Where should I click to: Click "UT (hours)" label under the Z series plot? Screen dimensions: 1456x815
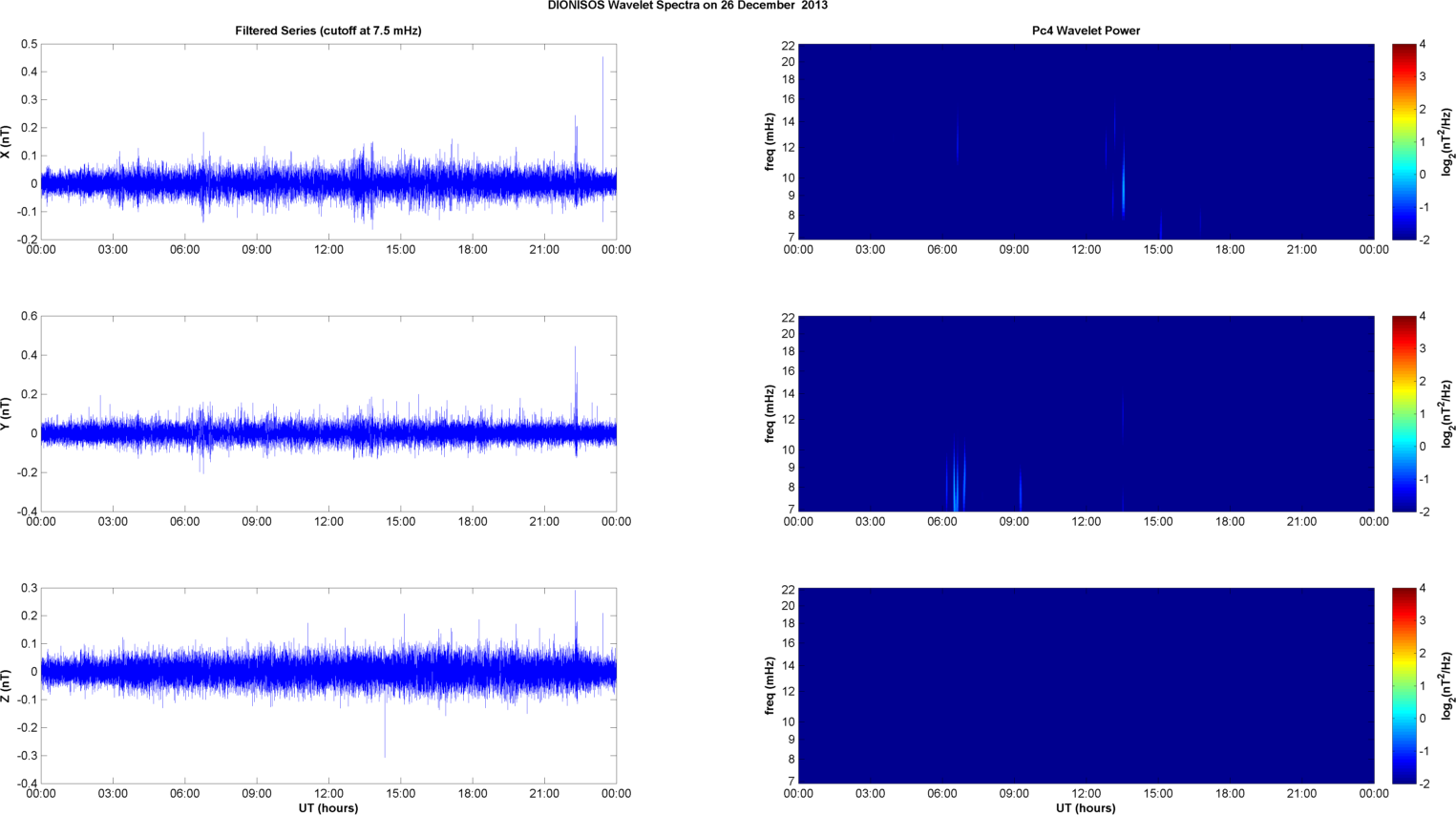click(x=328, y=808)
